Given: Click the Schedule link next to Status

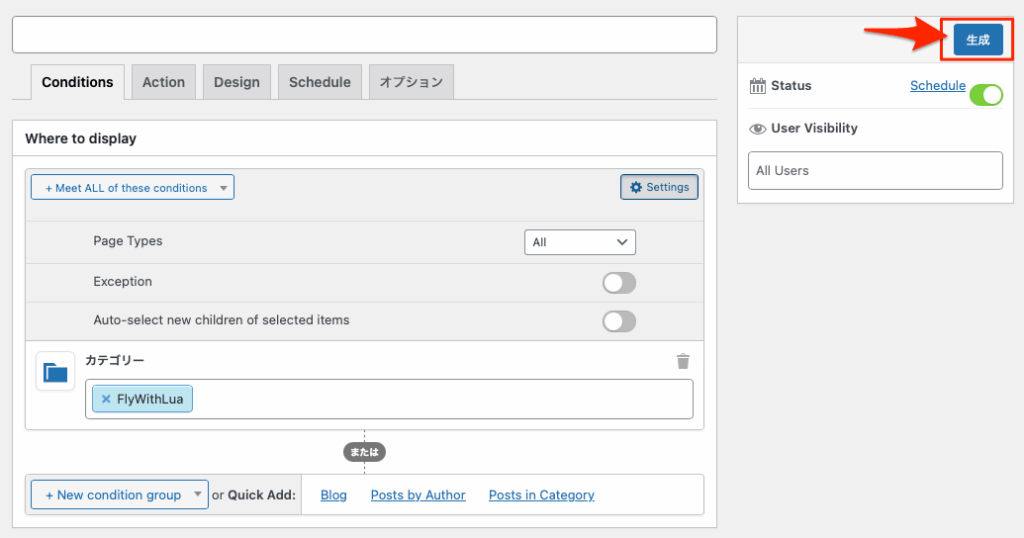Looking at the screenshot, I should pos(938,86).
